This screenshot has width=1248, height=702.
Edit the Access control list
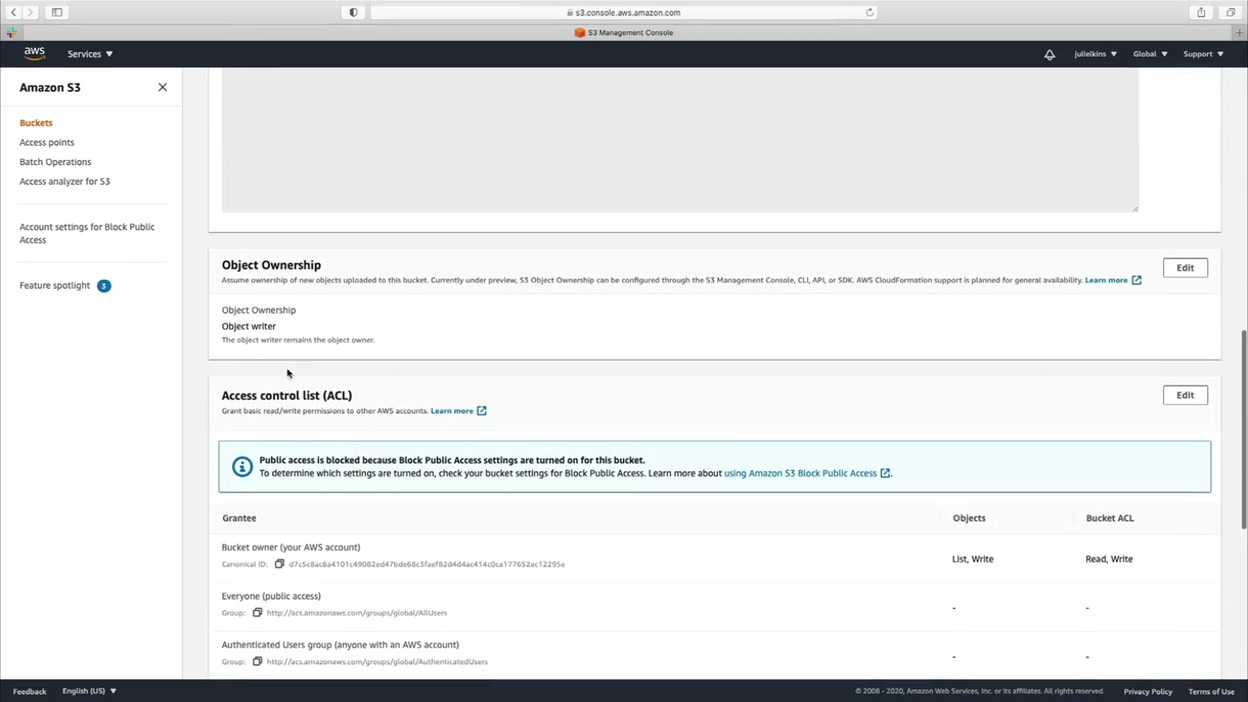(x=1185, y=395)
